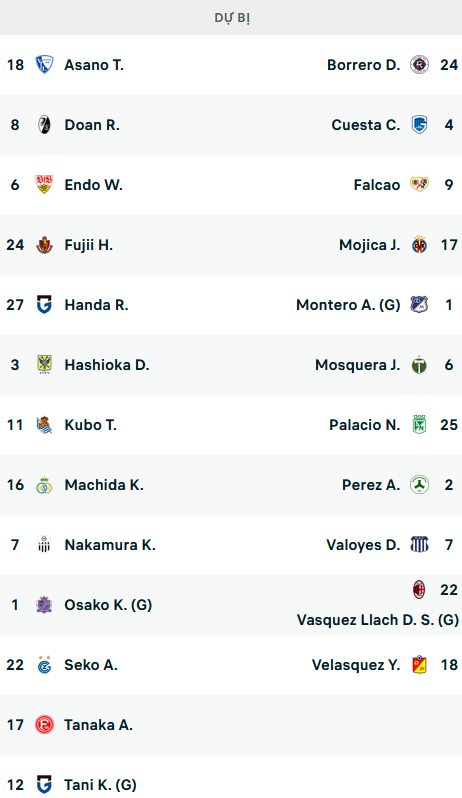Click the club crest next to Asano T.
This screenshot has height=798, width=462.
tap(44, 65)
